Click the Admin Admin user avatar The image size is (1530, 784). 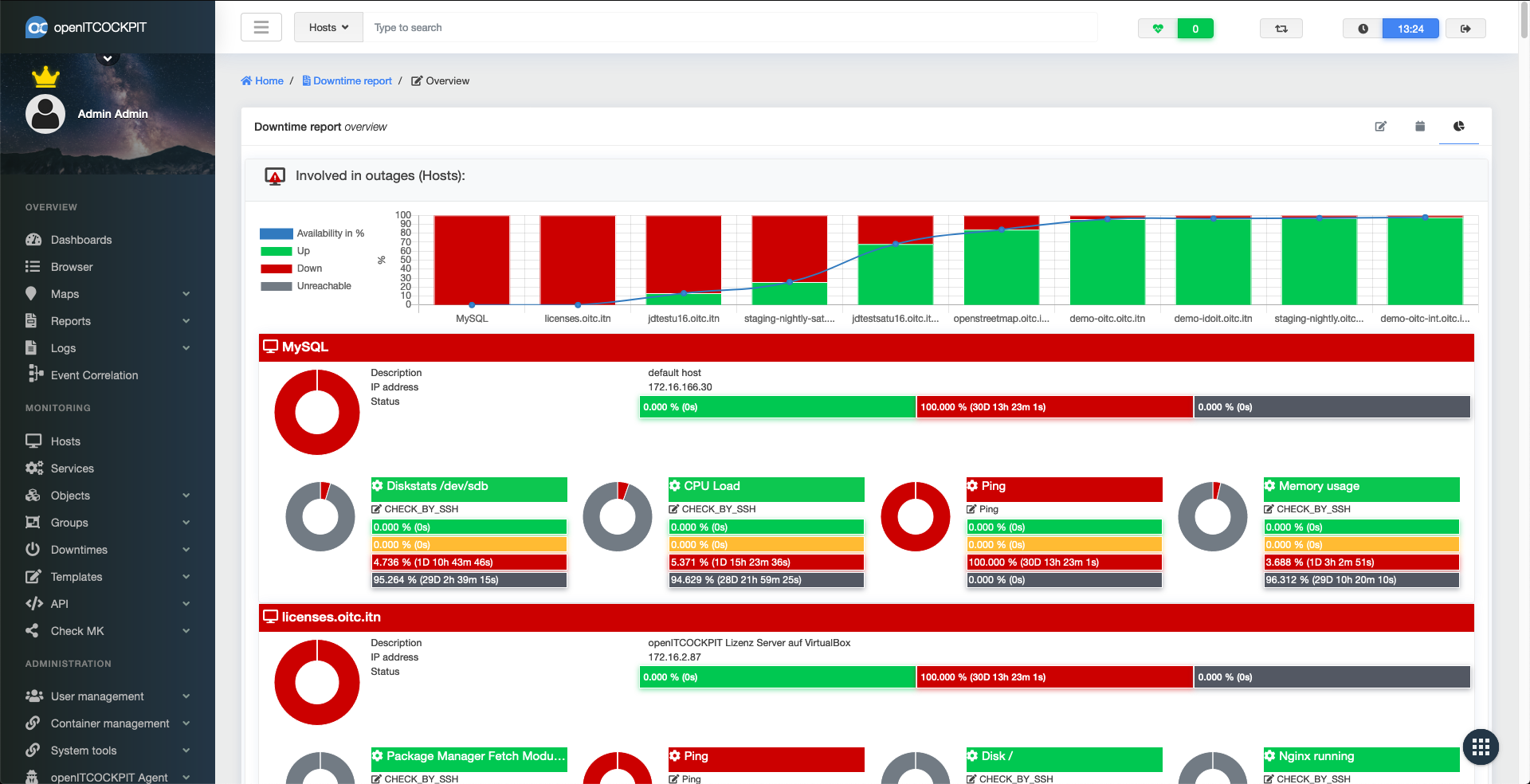pyautogui.click(x=45, y=114)
